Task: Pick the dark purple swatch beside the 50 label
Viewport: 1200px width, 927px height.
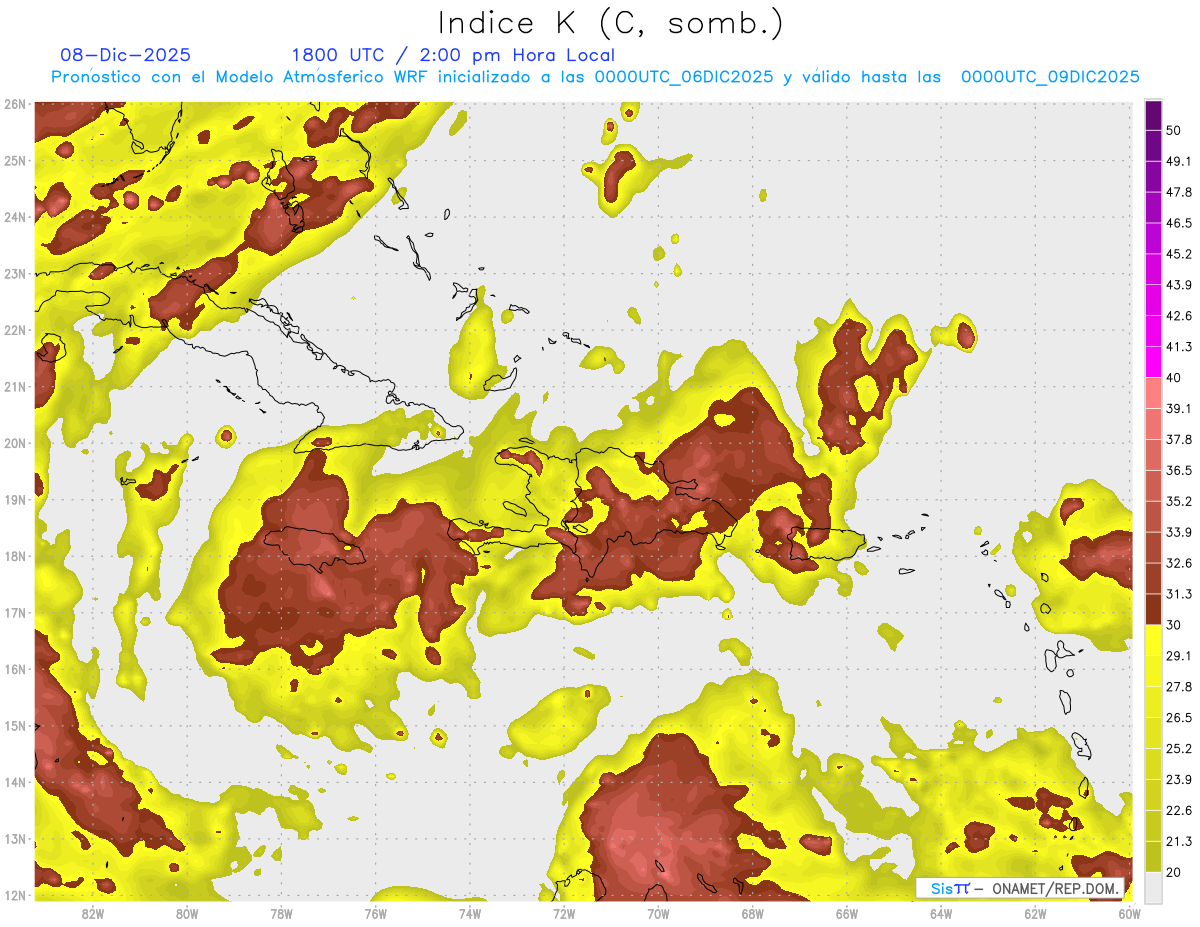Action: click(1153, 116)
